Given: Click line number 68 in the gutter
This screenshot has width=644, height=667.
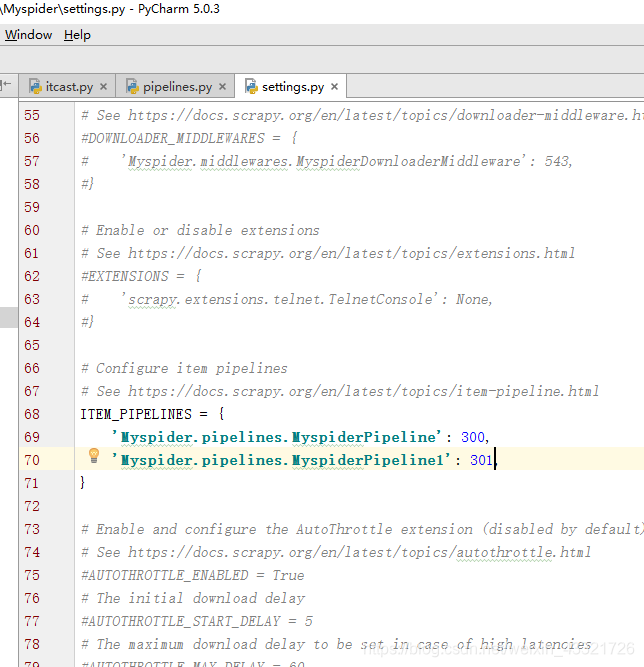Looking at the screenshot, I should (32, 414).
